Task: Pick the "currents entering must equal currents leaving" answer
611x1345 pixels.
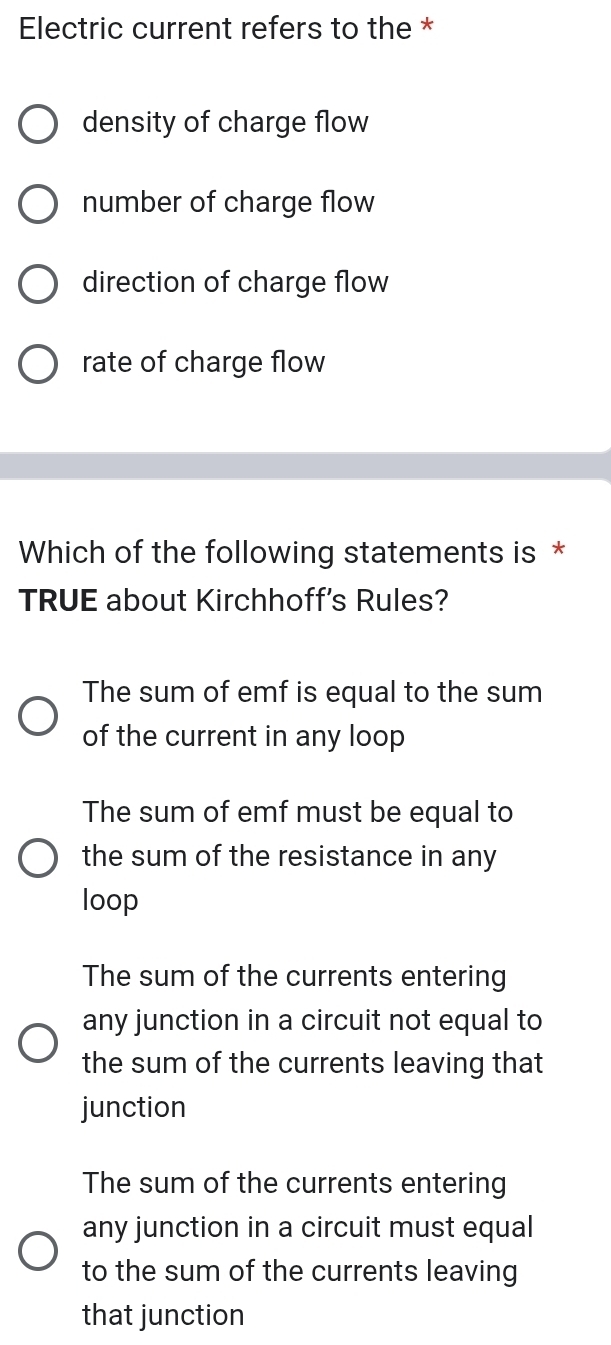Action: (x=37, y=1249)
